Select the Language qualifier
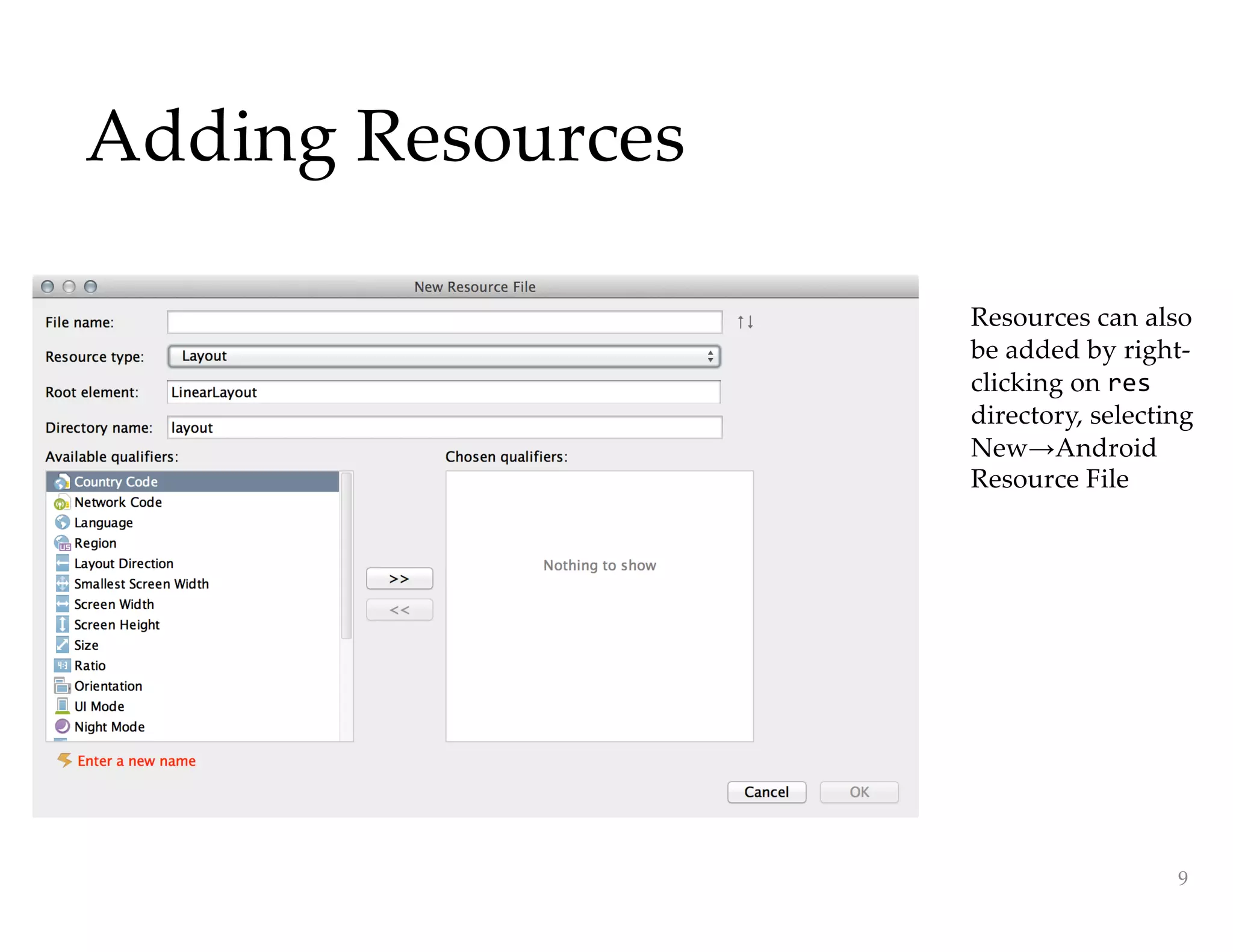Image resolution: width=1233 pixels, height=952 pixels. coord(193,522)
